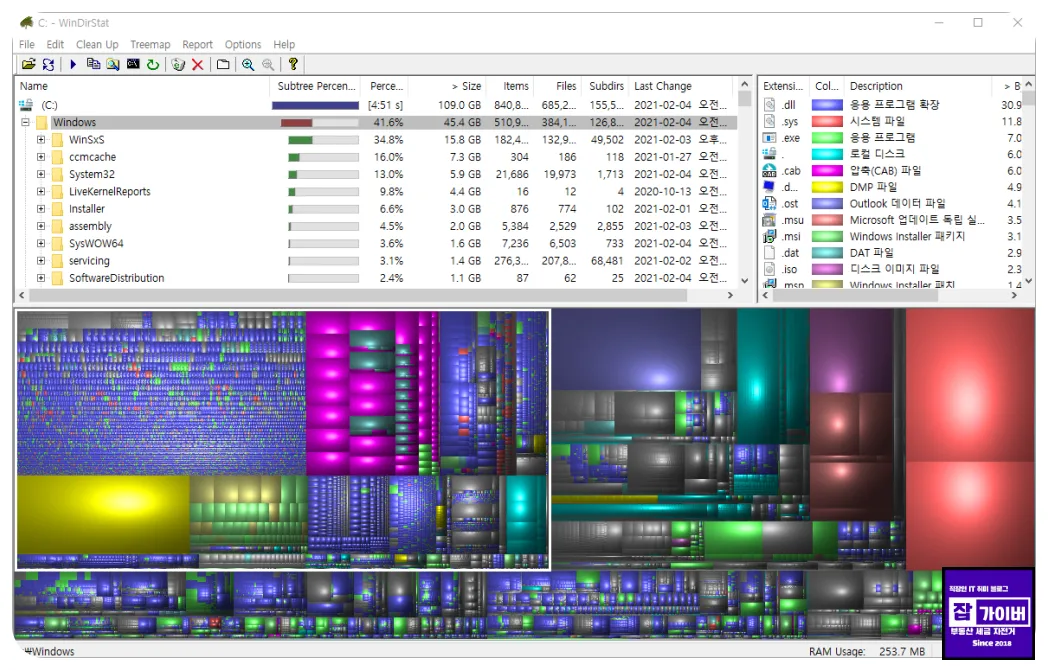Click the .msu update file icon

(770, 220)
